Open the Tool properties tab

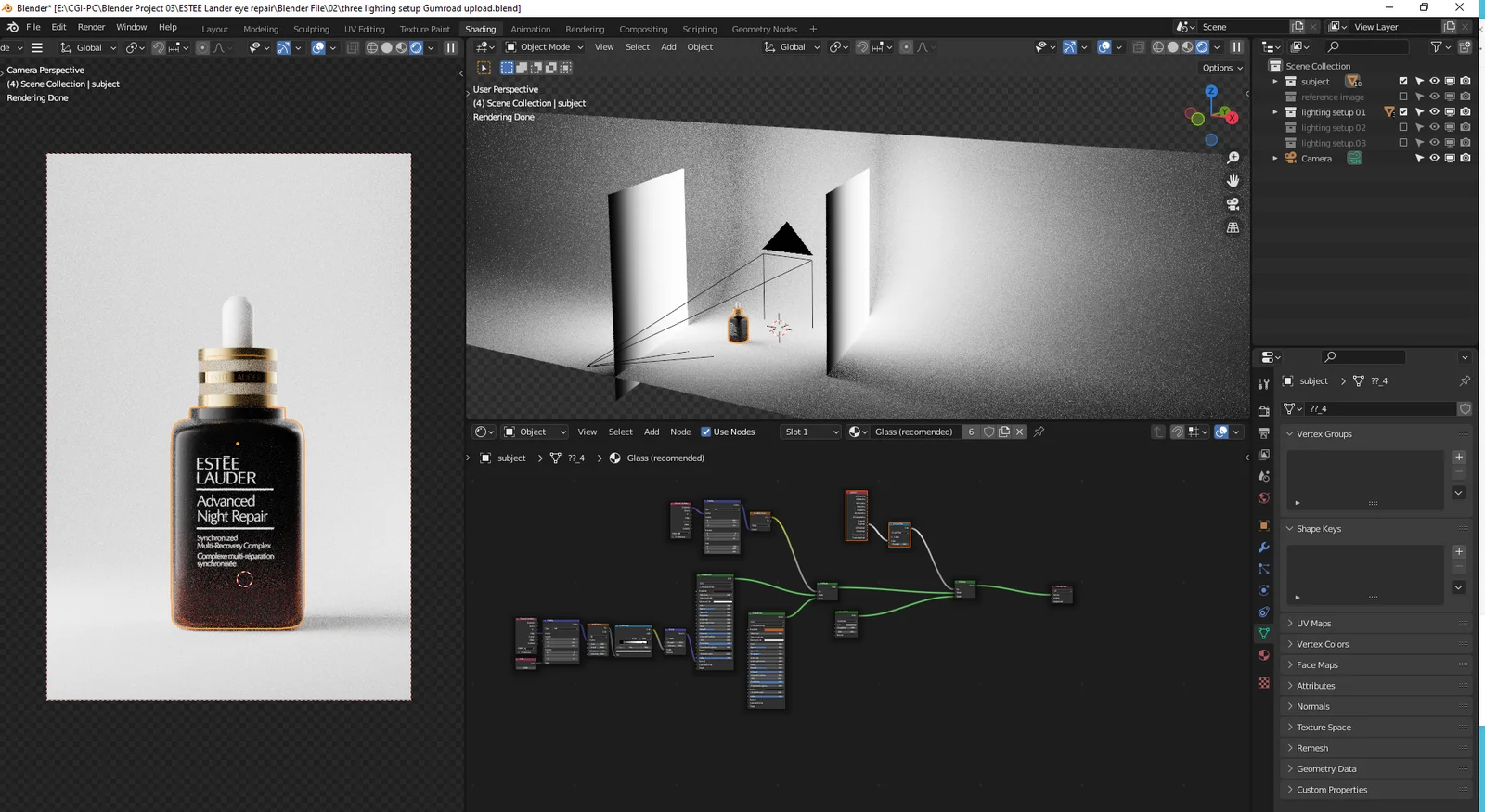click(x=1263, y=383)
